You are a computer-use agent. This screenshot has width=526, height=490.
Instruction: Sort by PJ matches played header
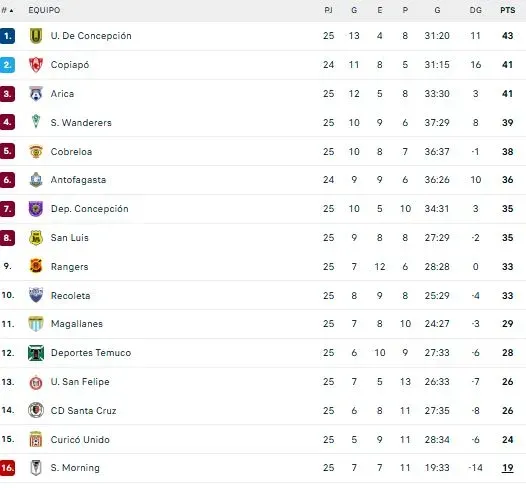click(x=328, y=10)
